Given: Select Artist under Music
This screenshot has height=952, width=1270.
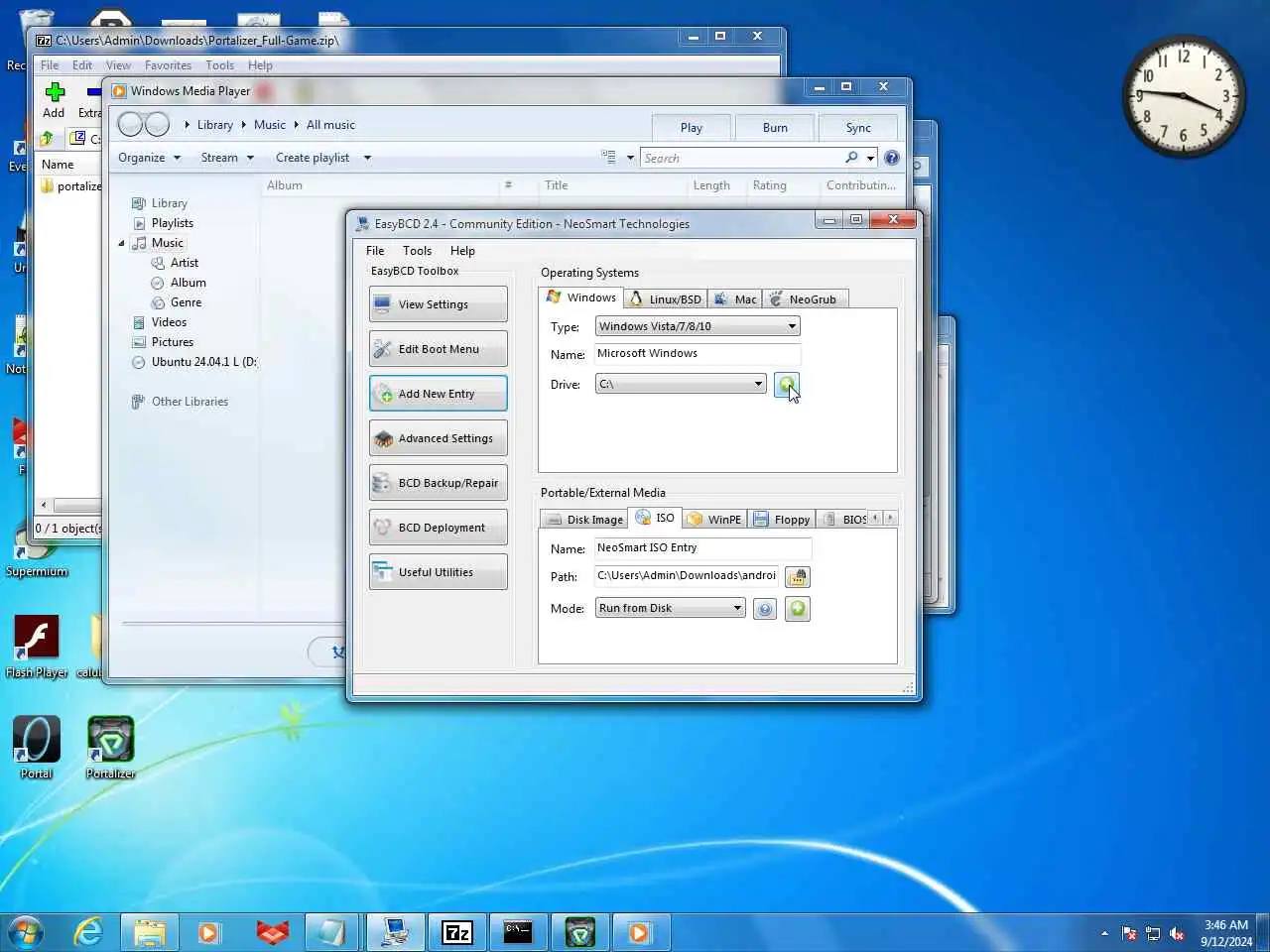Looking at the screenshot, I should [x=185, y=263].
